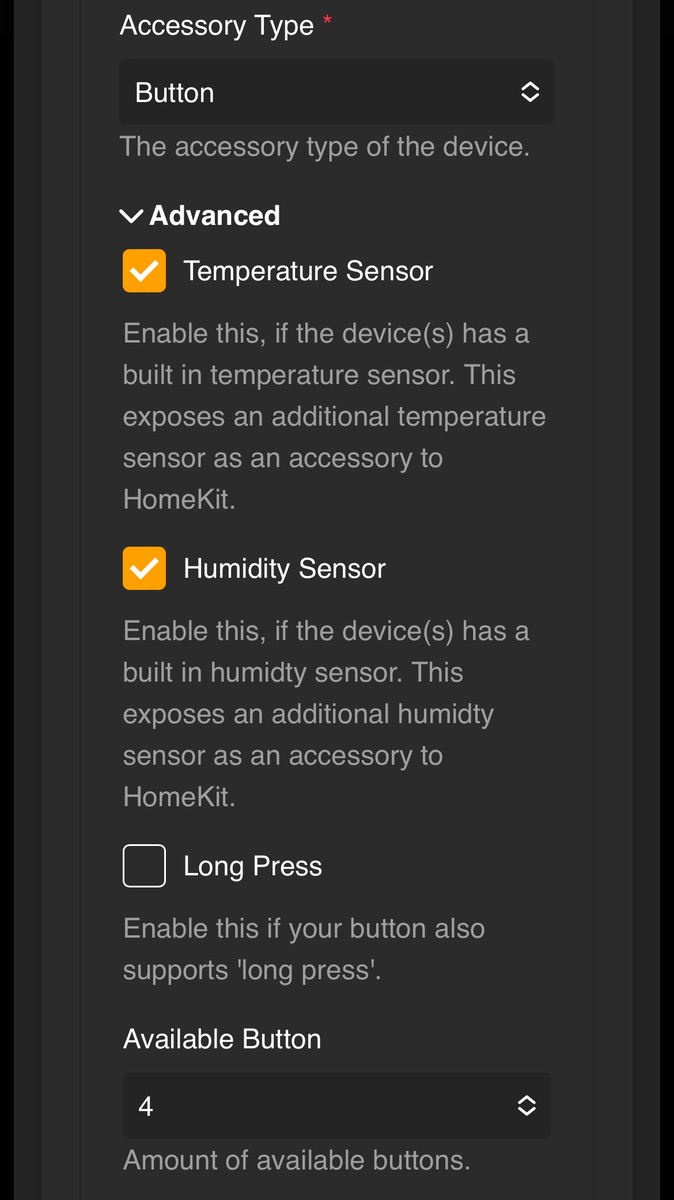Screen dimensions: 674x1200
Task: Click the Accessory Type field label
Action: pyautogui.click(x=216, y=26)
